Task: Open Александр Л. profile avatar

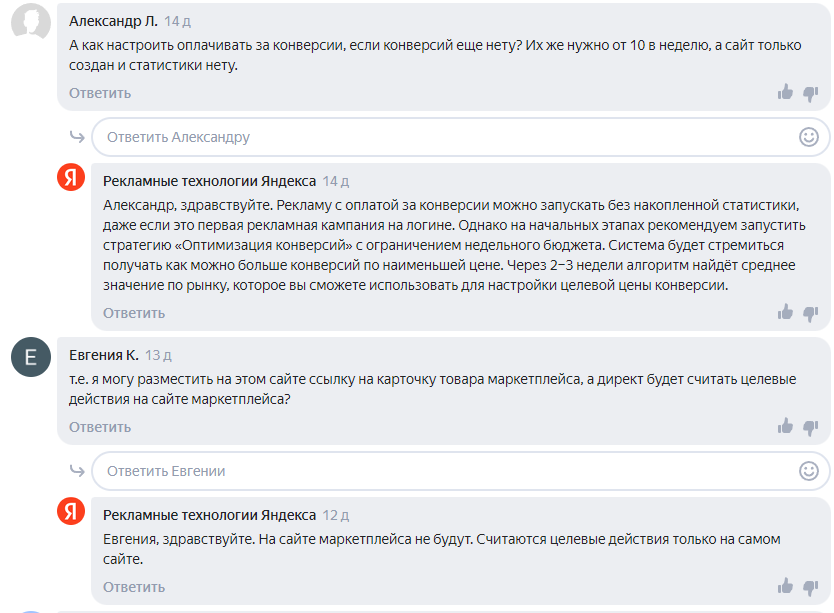Action: pyautogui.click(x=31, y=23)
